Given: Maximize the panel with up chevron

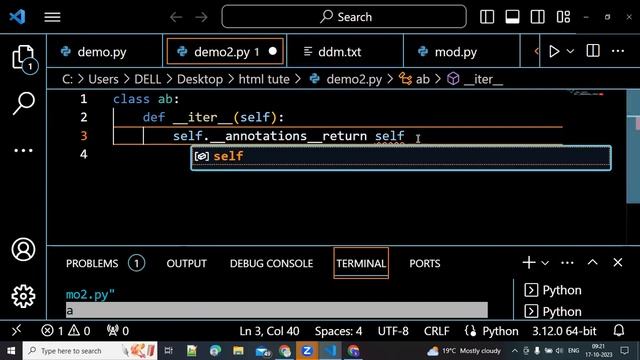Looking at the screenshot, I should coord(592,262).
